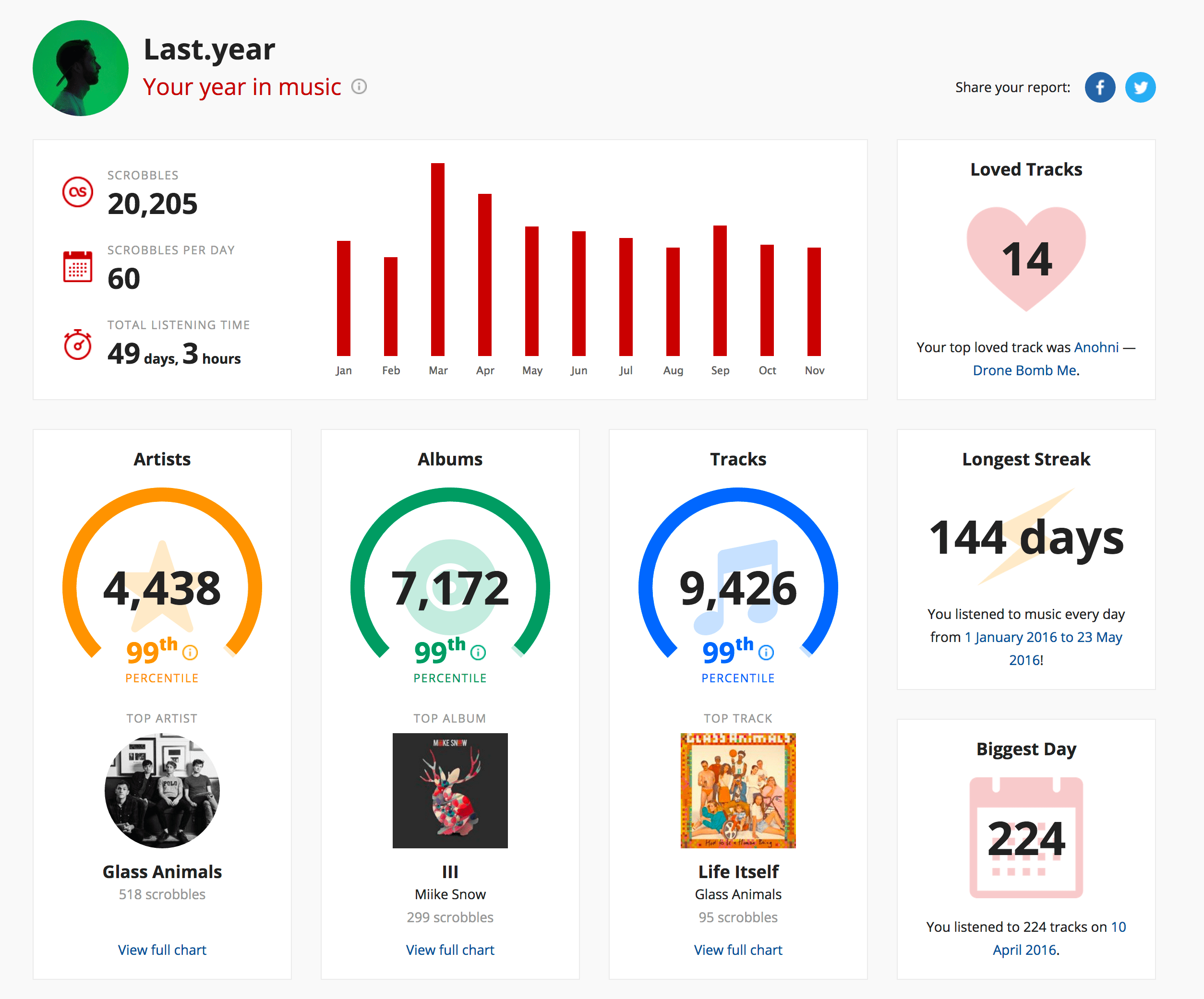
Task: View full chart for Artists
Action: (162, 950)
